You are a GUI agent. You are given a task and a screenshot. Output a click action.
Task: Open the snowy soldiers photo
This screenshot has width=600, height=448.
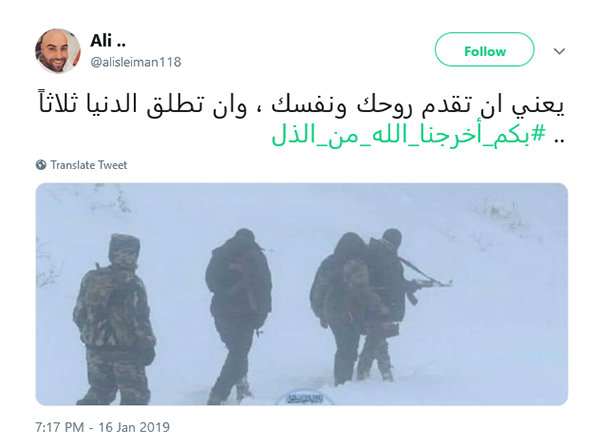click(x=302, y=294)
